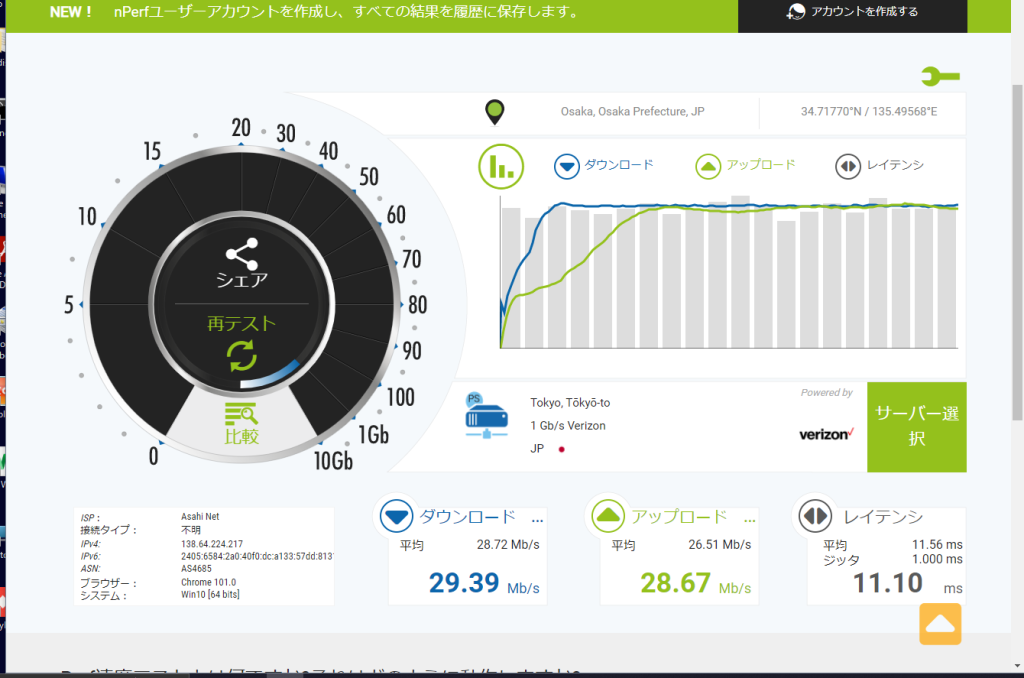Click the IPv4 address 138.64.224.217
This screenshot has height=678, width=1024.
[x=212, y=544]
